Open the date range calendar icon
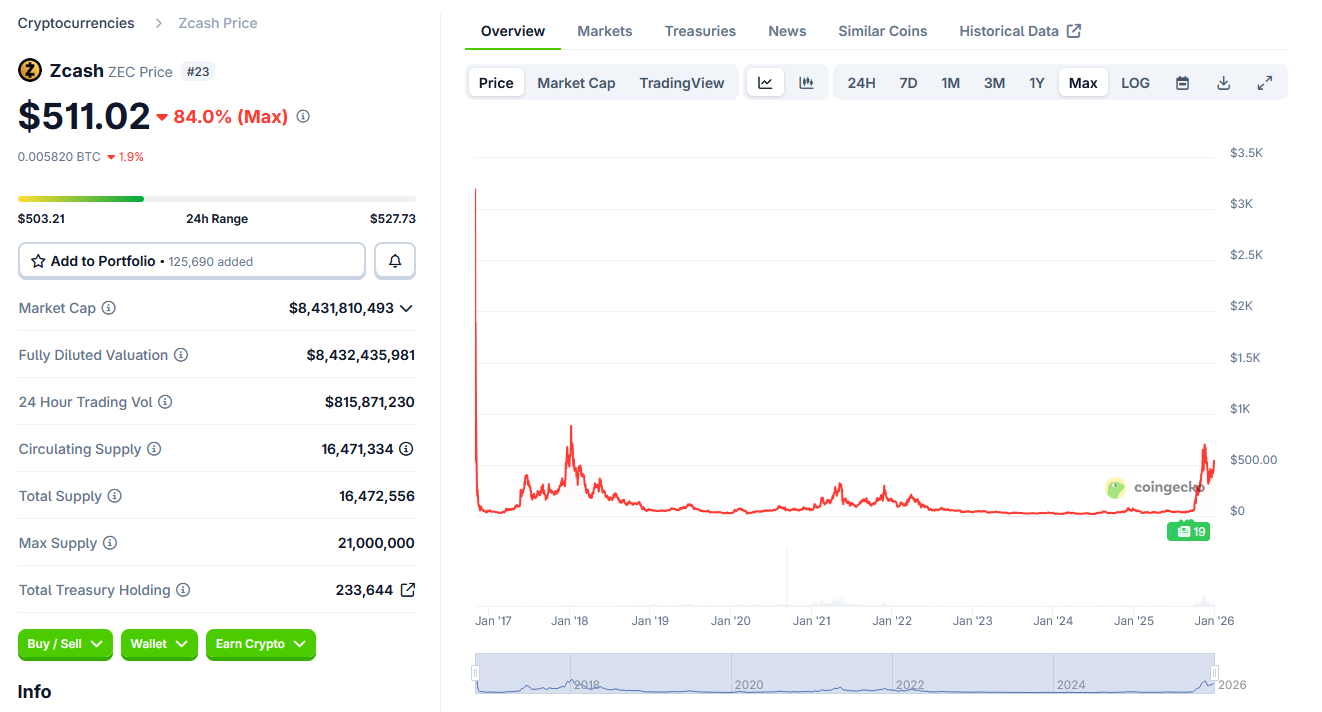The image size is (1322, 712). tap(1182, 82)
